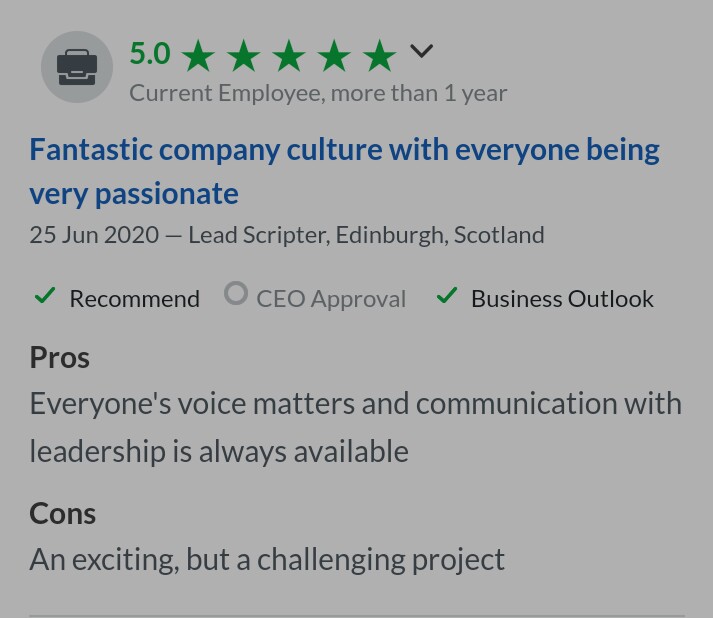The height and width of the screenshot is (618, 713).
Task: Click the 5.0 rating score
Action: pos(150,53)
